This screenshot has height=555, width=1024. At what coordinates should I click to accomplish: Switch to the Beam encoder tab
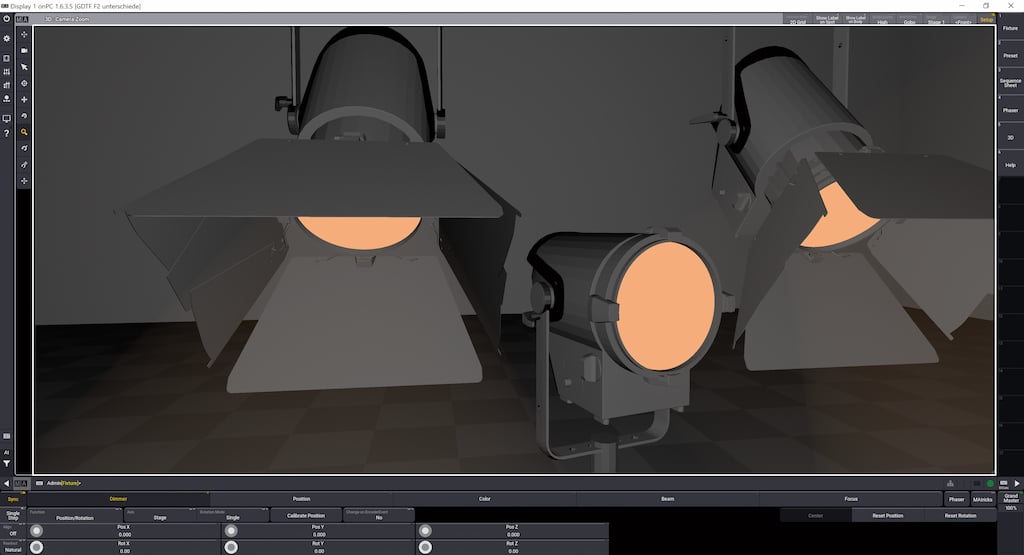(667, 498)
